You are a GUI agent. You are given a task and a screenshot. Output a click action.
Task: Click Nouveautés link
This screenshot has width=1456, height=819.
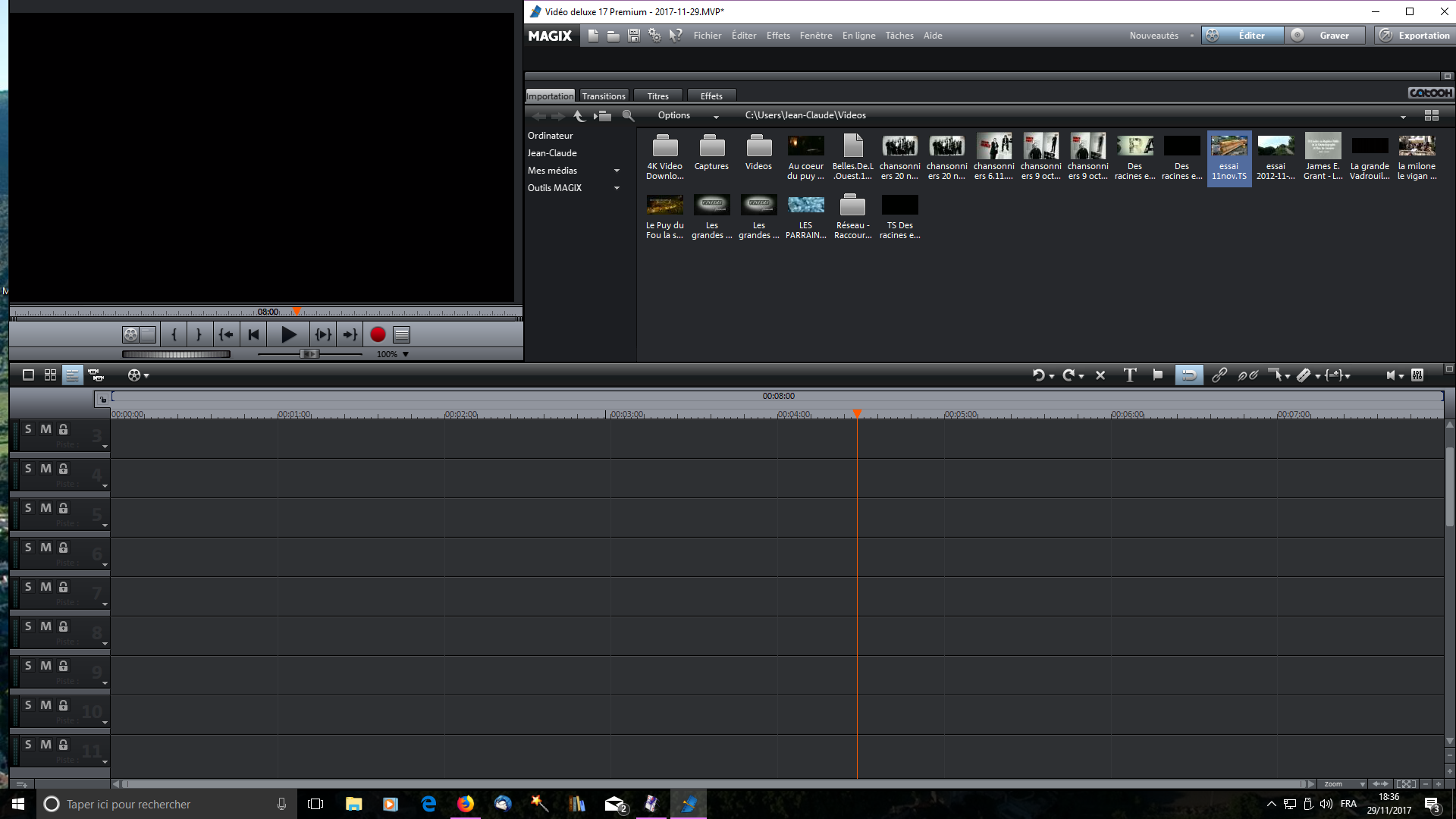tap(1153, 36)
